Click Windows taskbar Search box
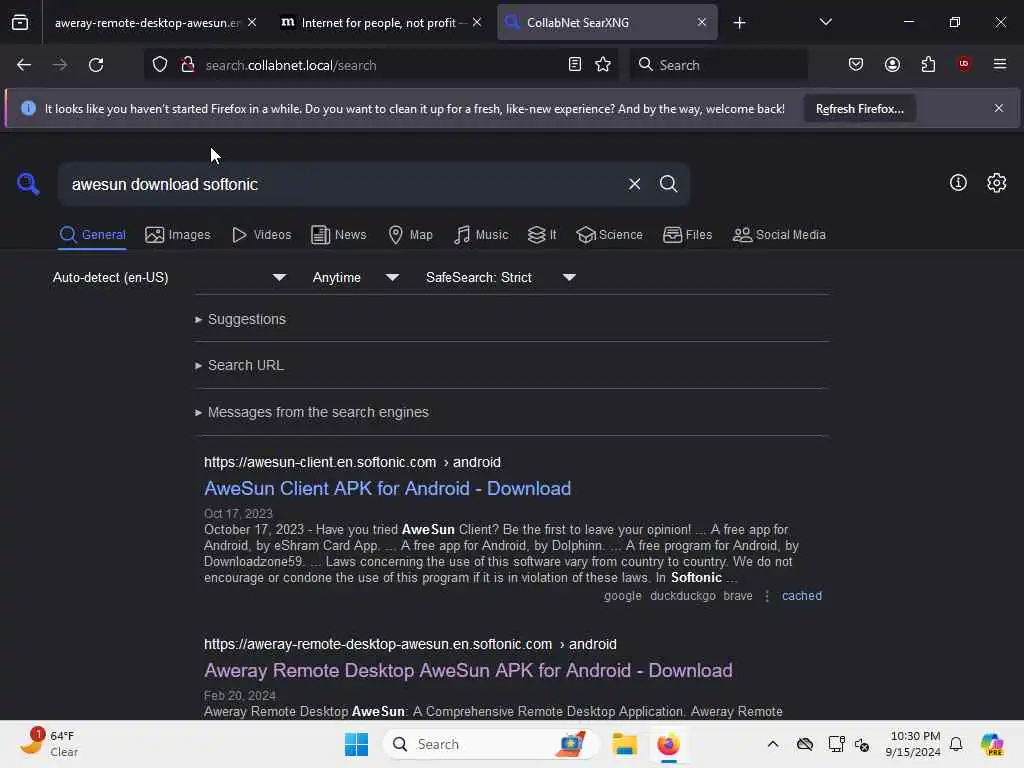1024x768 pixels. click(x=490, y=744)
